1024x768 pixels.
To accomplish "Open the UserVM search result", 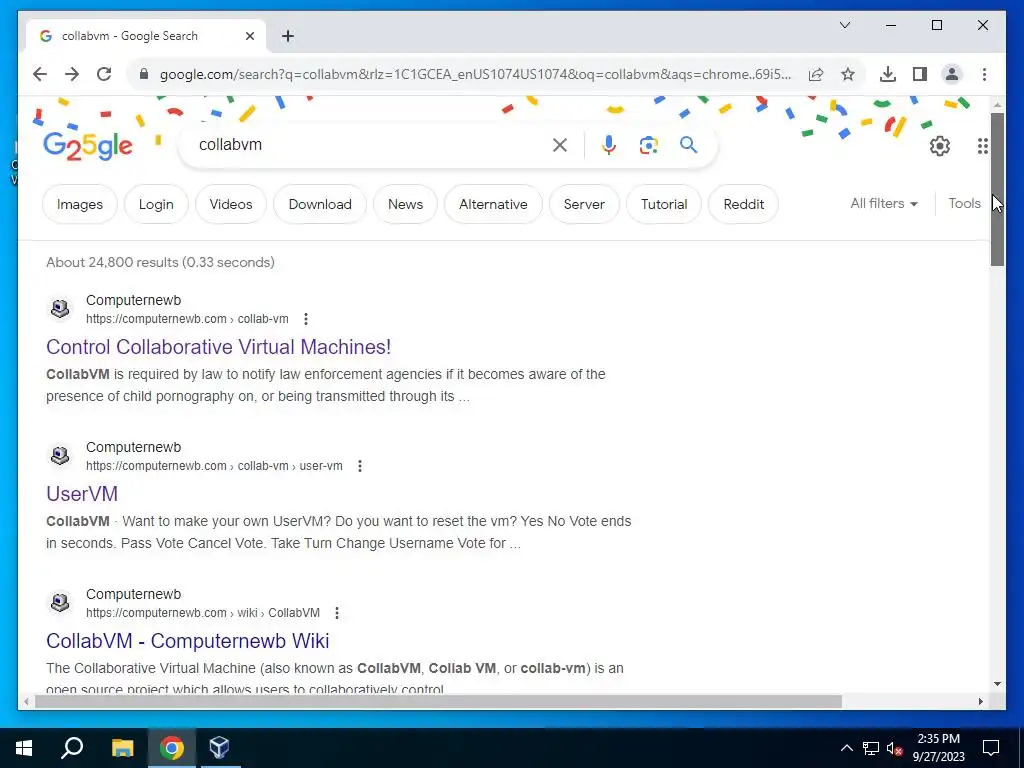I will pos(82,494).
